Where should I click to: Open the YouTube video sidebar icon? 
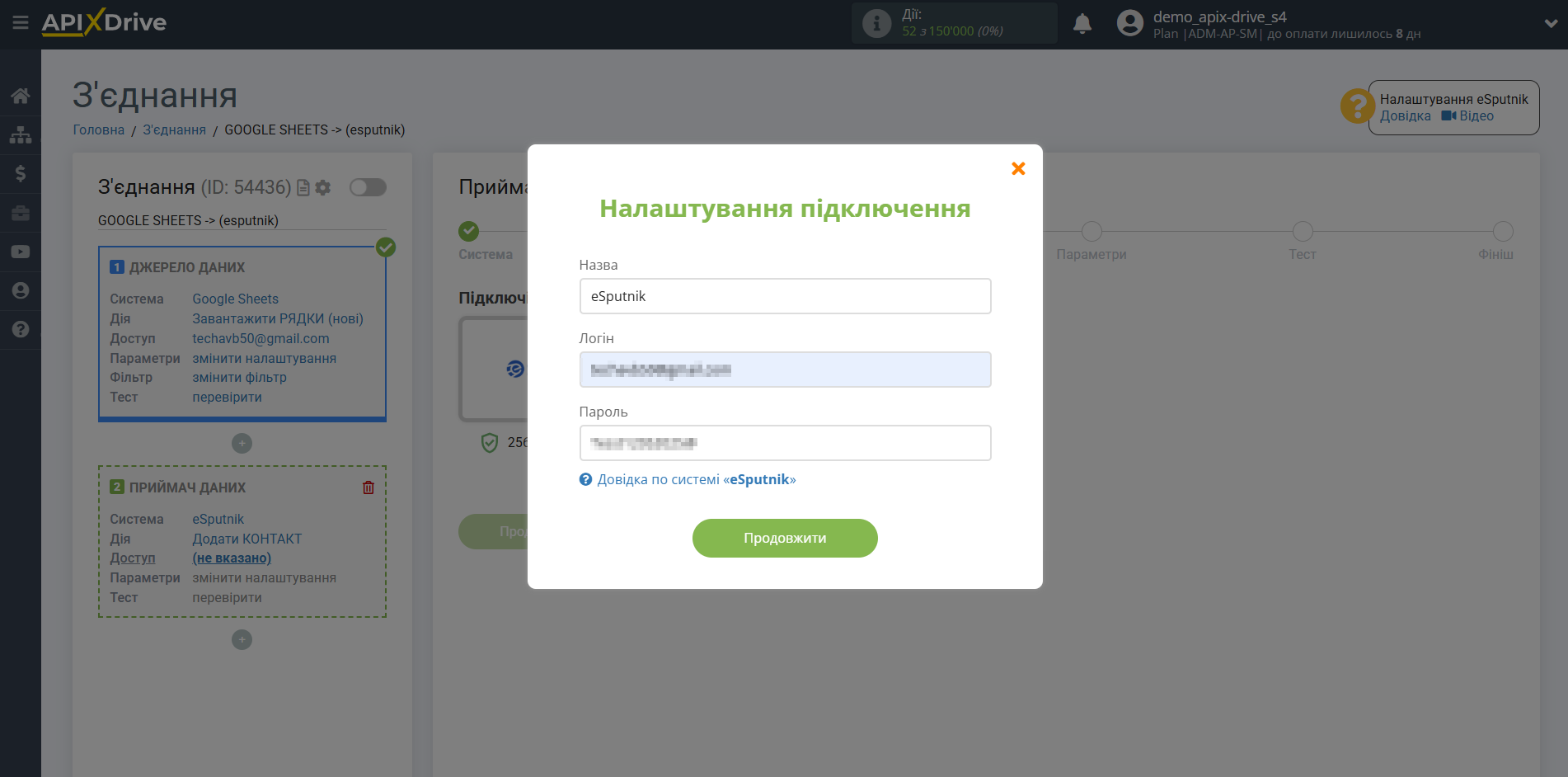pyautogui.click(x=21, y=252)
